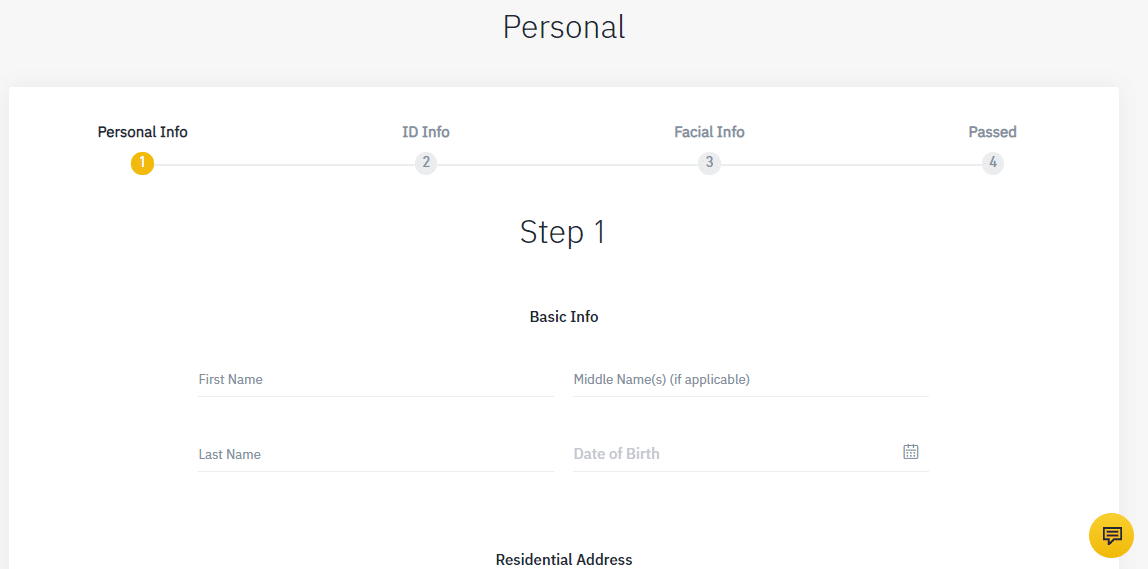1148x569 pixels.
Task: Focus the Last Name input field
Action: point(376,455)
